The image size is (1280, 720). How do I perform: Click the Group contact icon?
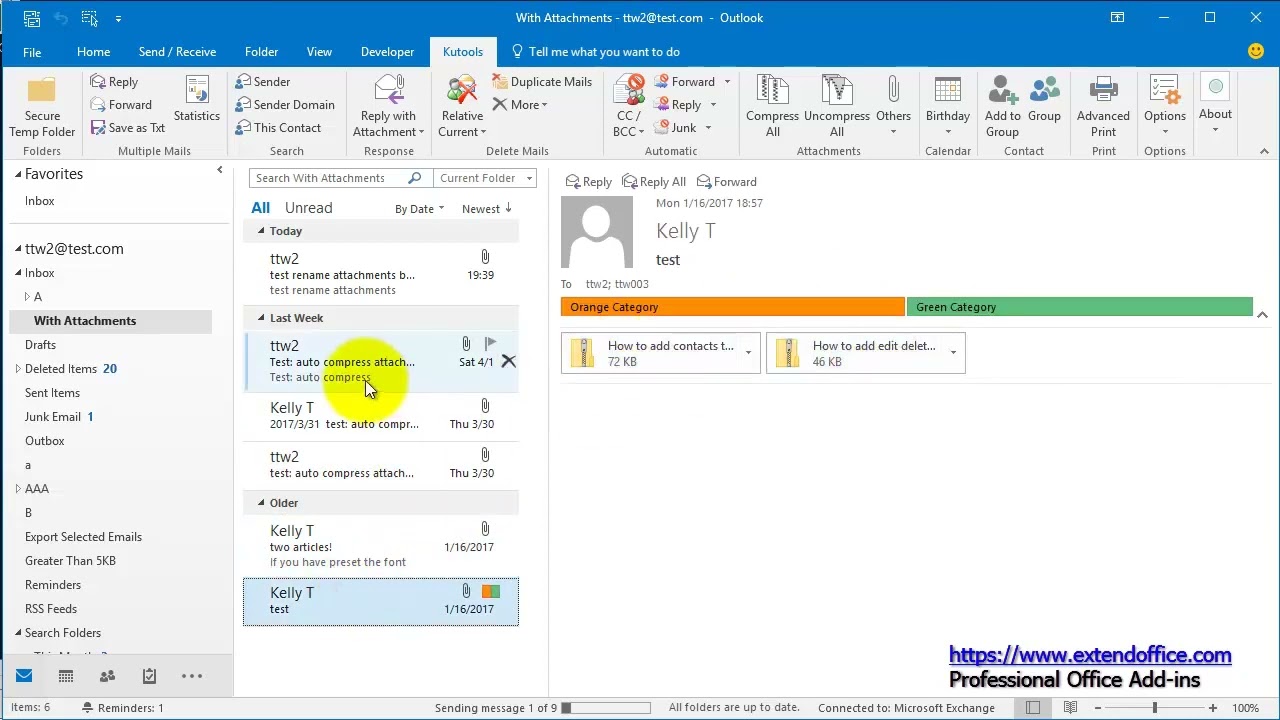(x=1044, y=100)
